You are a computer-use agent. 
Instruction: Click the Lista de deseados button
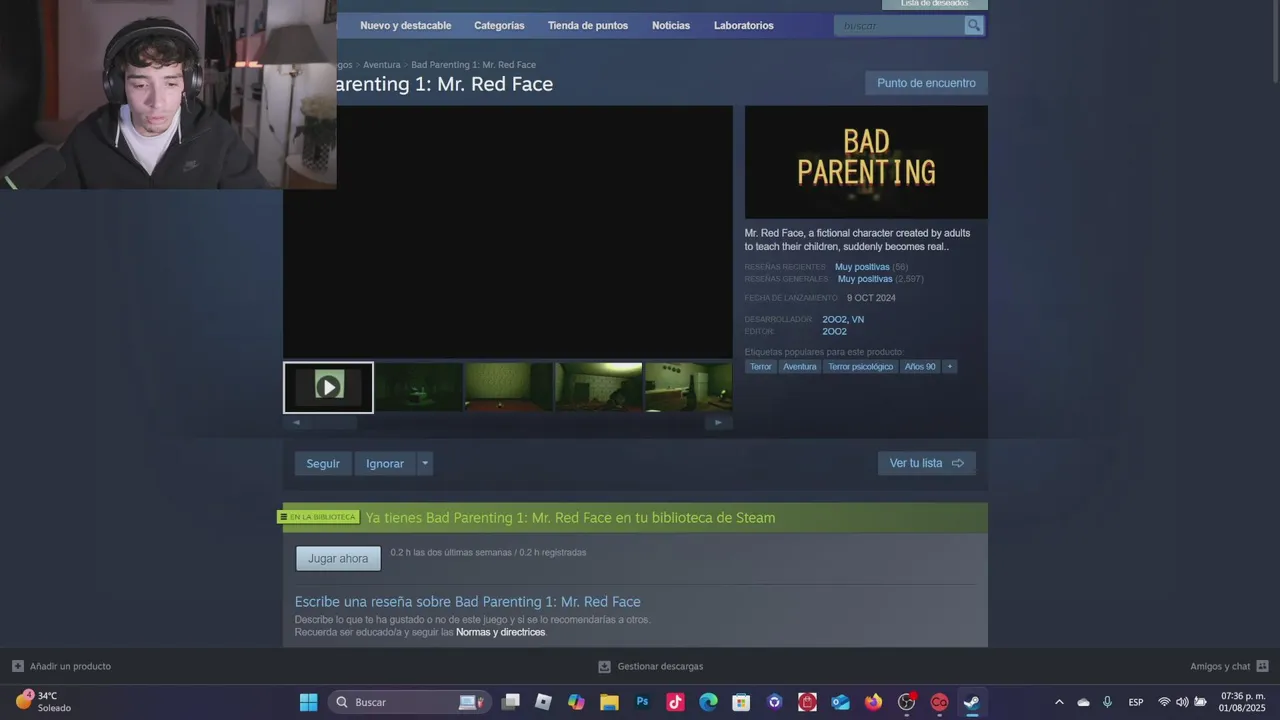934,4
